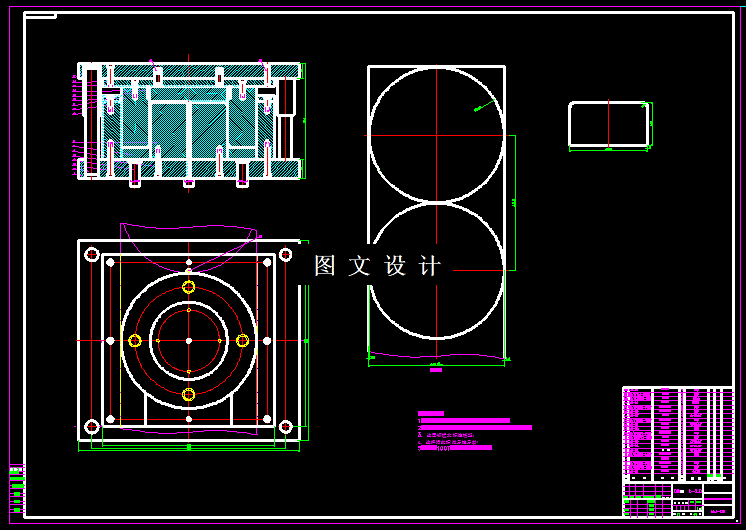This screenshot has height=530, width=746.
Task: Click the left bottom screw of the section view
Action: point(135,175)
